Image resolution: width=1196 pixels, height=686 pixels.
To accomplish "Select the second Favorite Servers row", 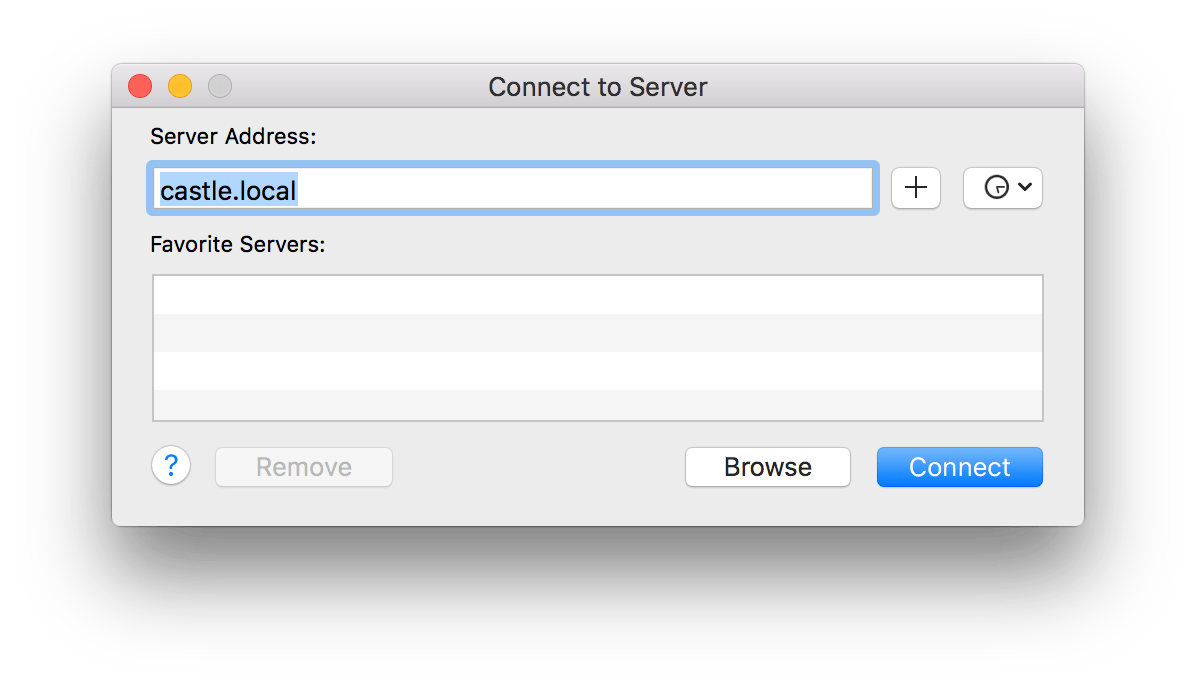I will click(x=597, y=333).
